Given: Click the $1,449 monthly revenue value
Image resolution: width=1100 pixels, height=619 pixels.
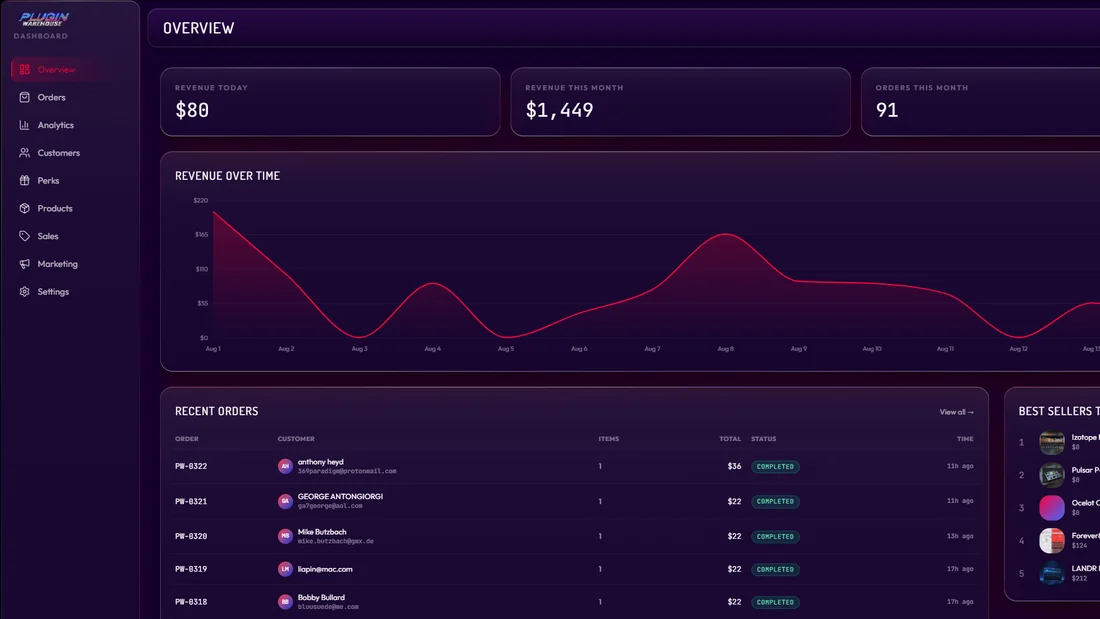Looking at the screenshot, I should (559, 110).
